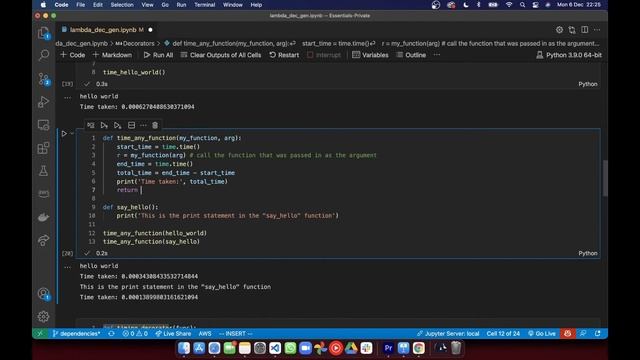Open Decorators breadcrumb dropdown
The image size is (640, 360).
point(135,43)
